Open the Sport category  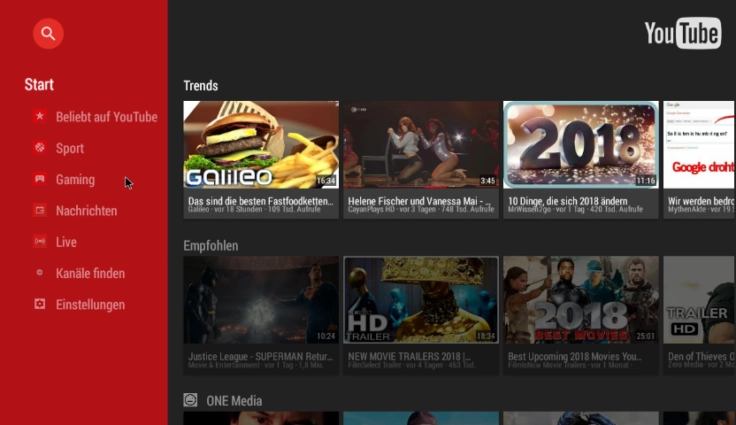tap(70, 148)
